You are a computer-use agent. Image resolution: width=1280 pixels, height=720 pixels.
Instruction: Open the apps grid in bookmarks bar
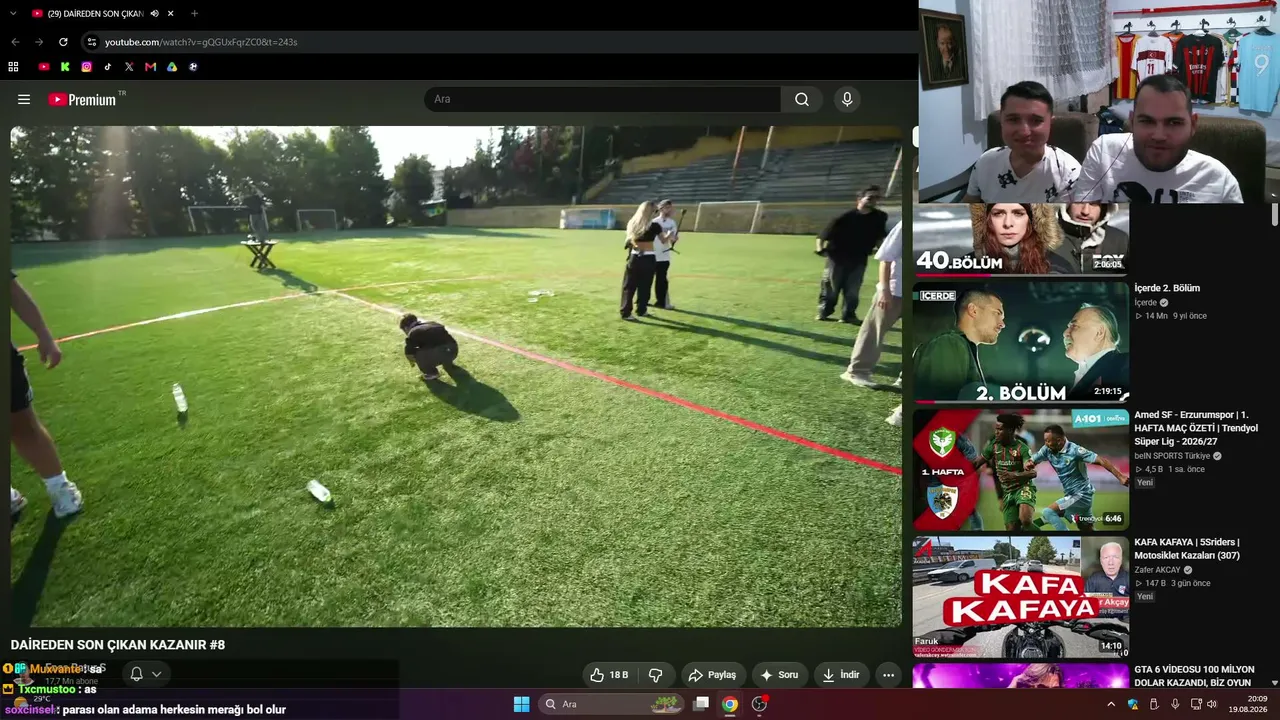pos(13,67)
